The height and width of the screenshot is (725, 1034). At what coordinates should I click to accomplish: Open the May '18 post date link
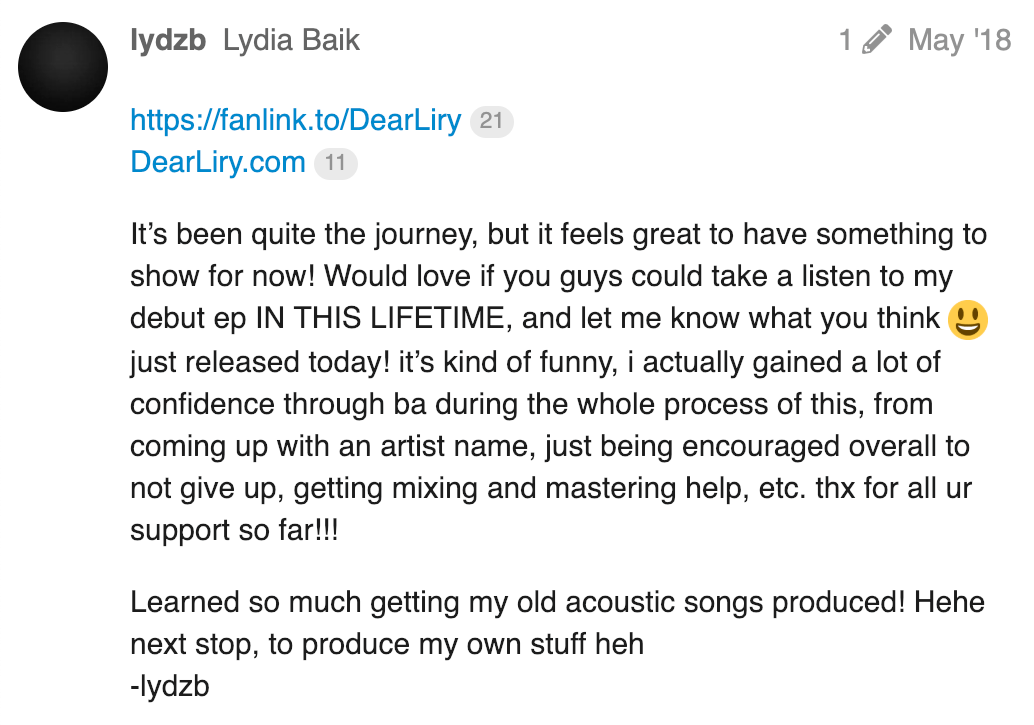point(959,40)
